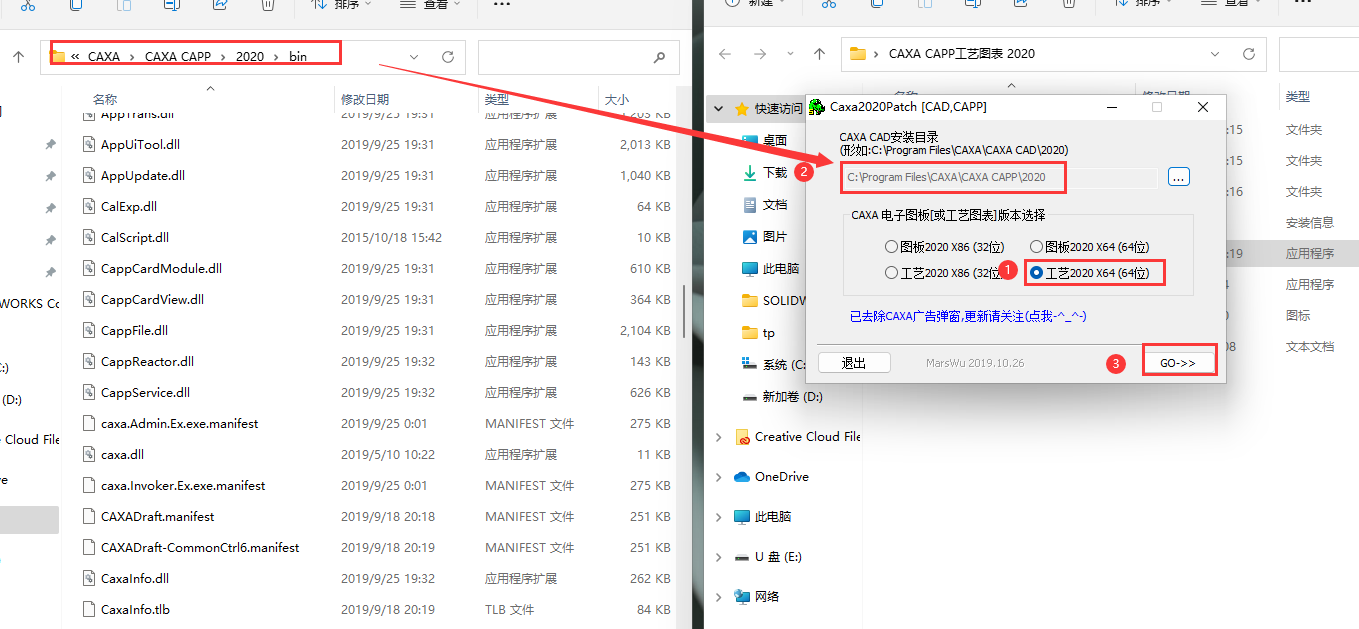1359x629 pixels.
Task: Open the 已去除CAXA广告弹窗 update link
Action: pos(968,315)
